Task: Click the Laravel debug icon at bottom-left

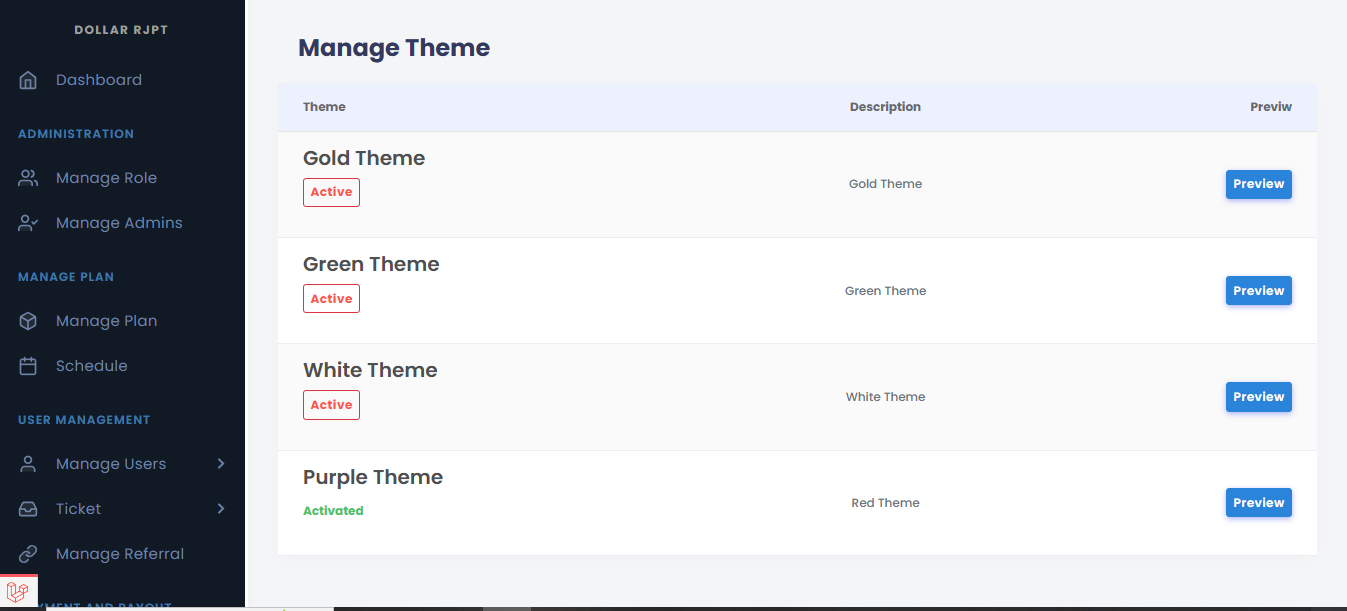Action: 18,592
